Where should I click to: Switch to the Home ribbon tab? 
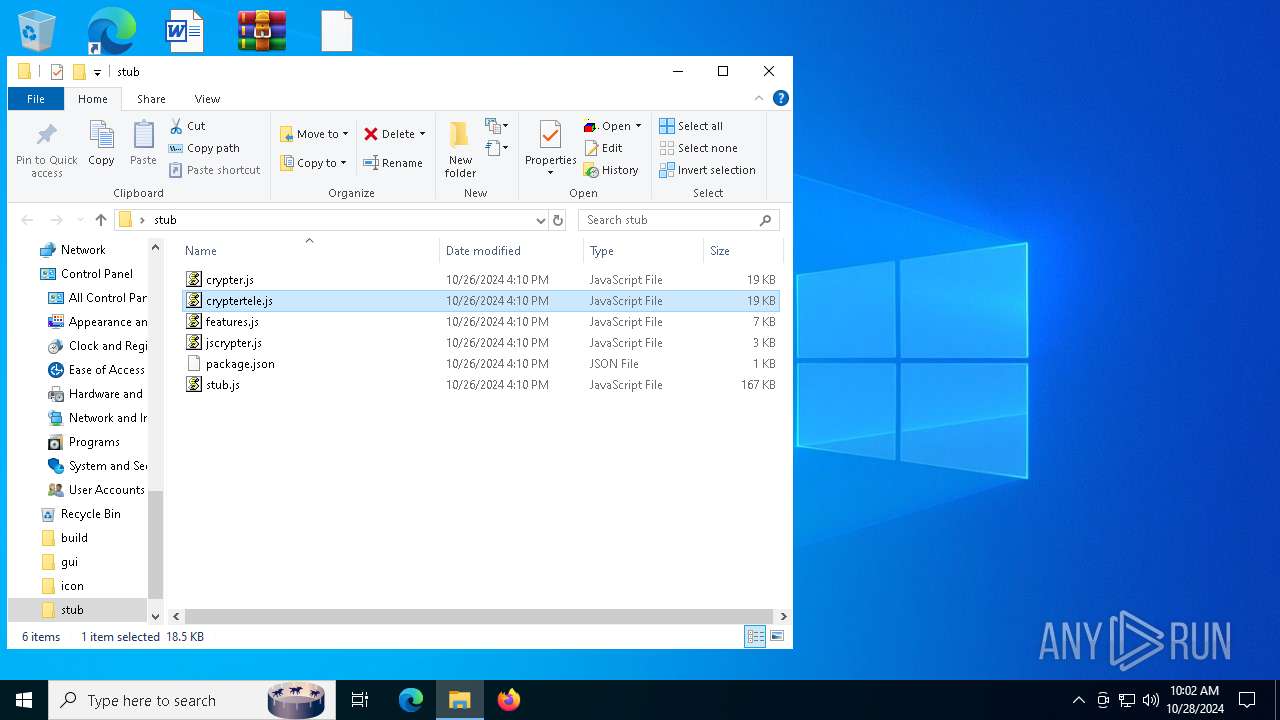(x=93, y=99)
